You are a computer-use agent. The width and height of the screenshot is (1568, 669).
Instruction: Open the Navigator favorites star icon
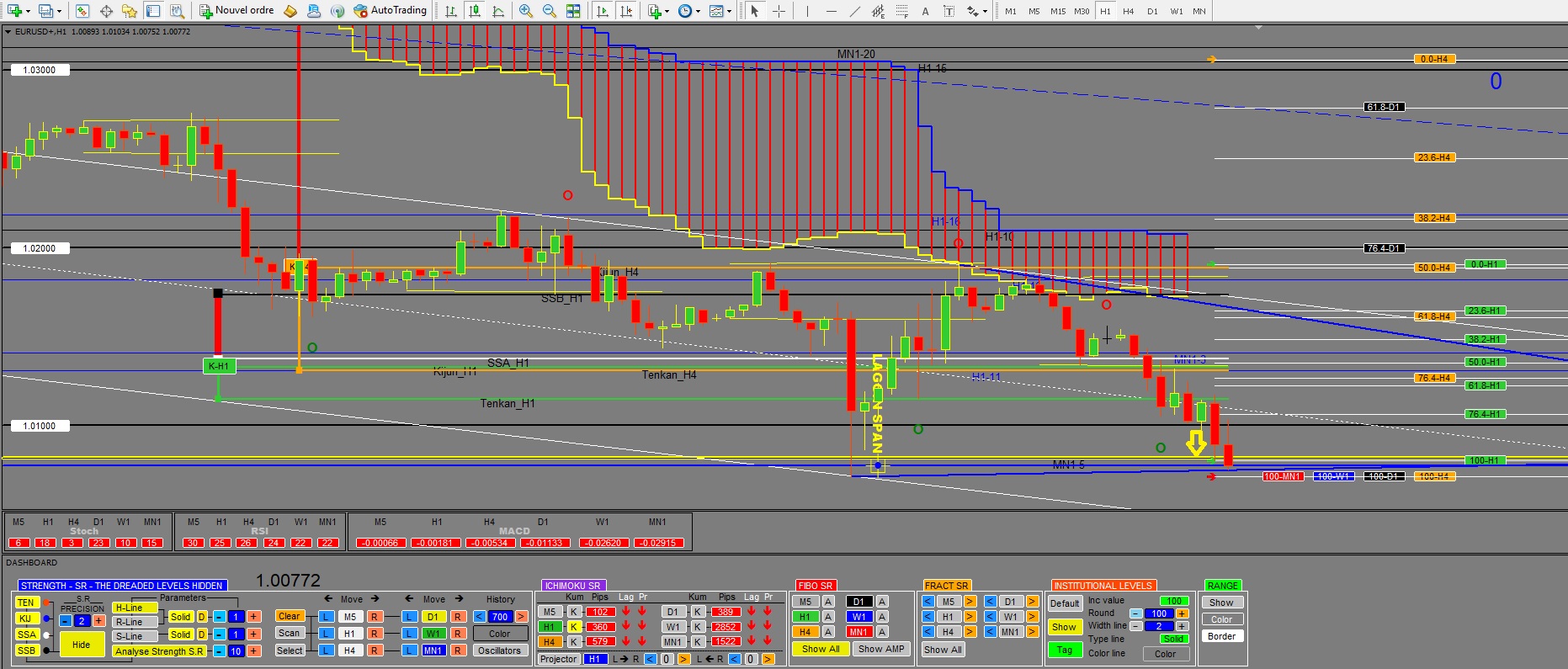pos(130,11)
